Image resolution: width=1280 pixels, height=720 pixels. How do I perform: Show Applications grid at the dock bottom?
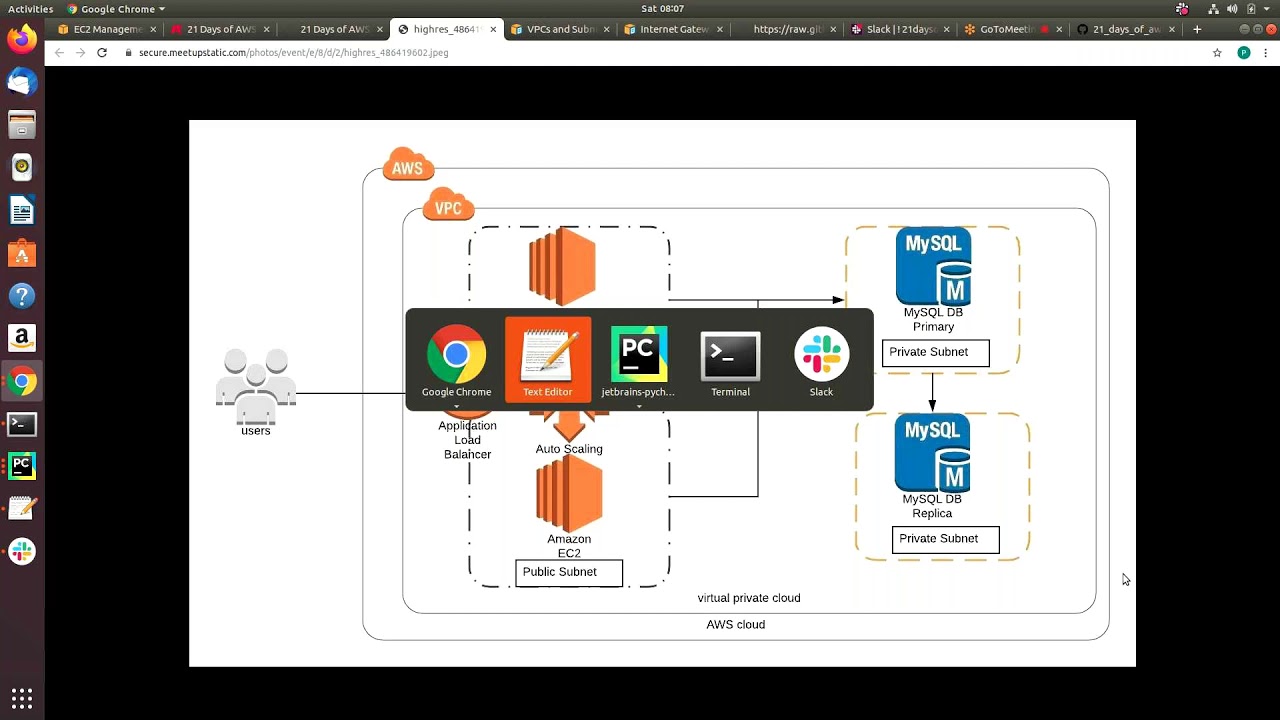click(22, 698)
